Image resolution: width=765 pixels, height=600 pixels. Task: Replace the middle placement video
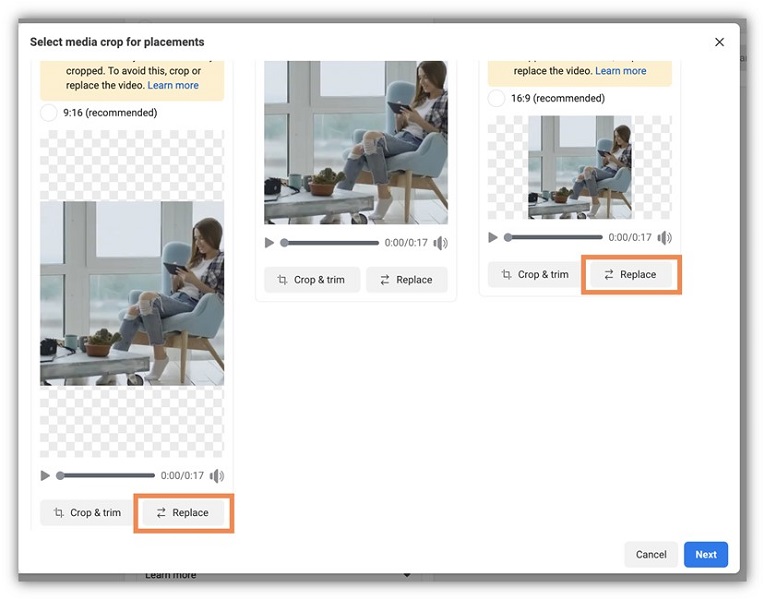coord(406,280)
